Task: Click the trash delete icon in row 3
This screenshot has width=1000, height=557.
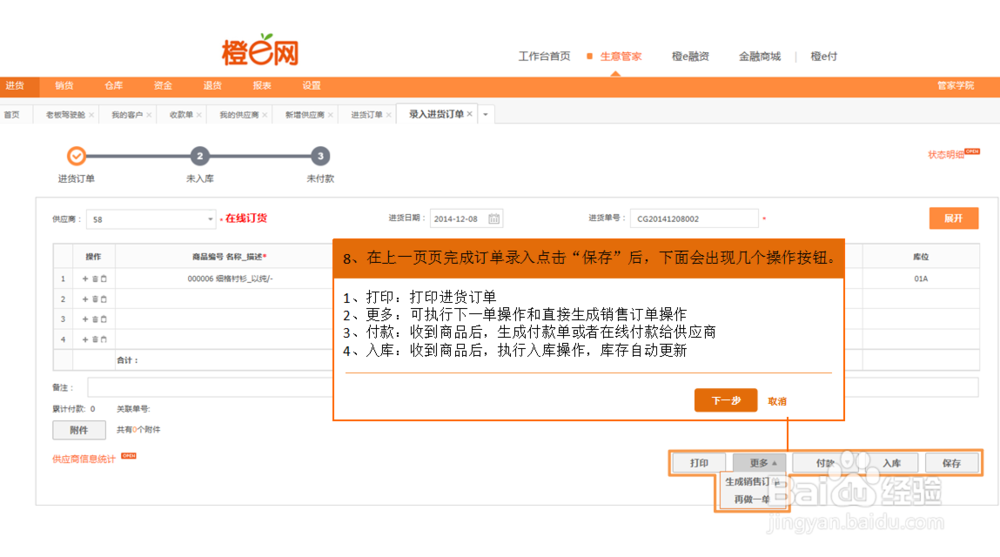Action: [95, 319]
